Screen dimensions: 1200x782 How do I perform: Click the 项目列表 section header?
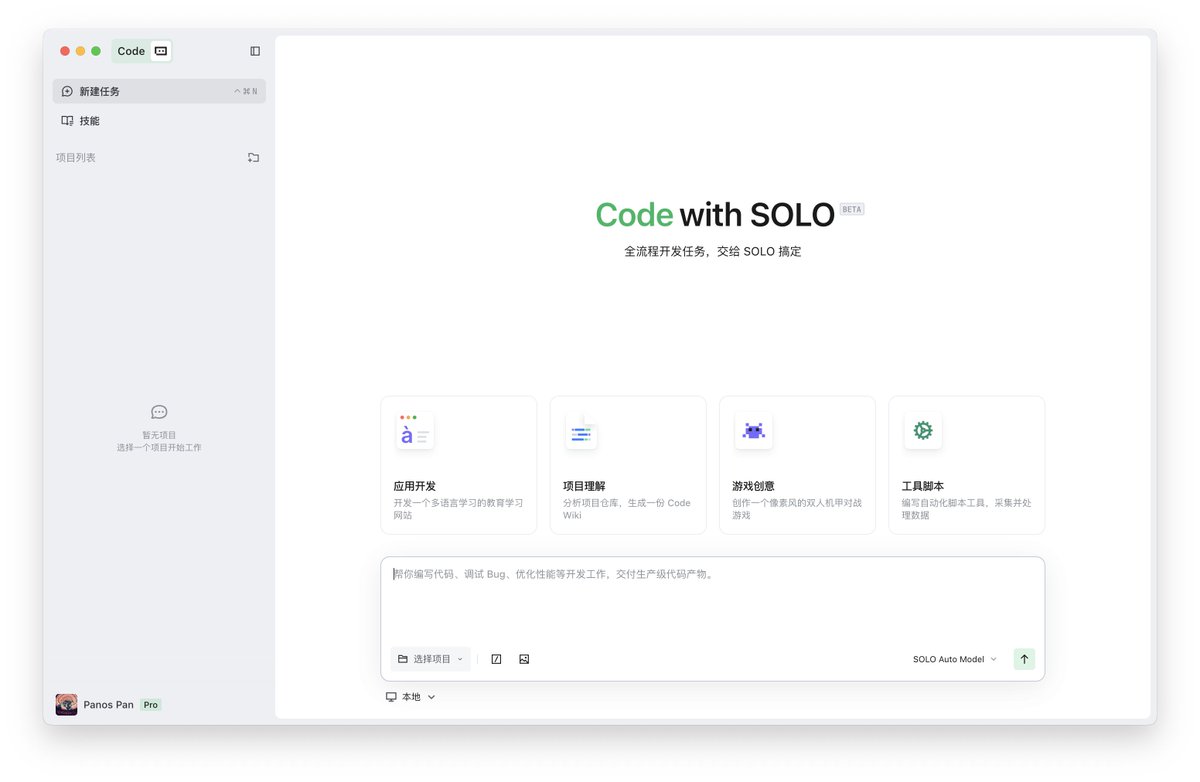[76, 158]
